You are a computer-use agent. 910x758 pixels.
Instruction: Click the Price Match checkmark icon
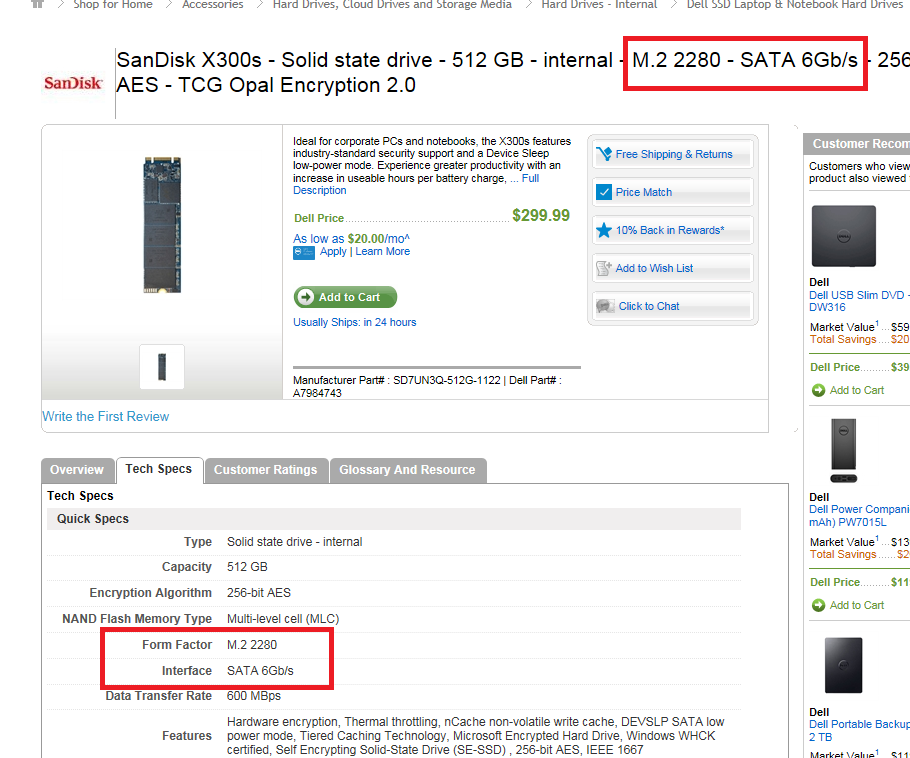[604, 192]
